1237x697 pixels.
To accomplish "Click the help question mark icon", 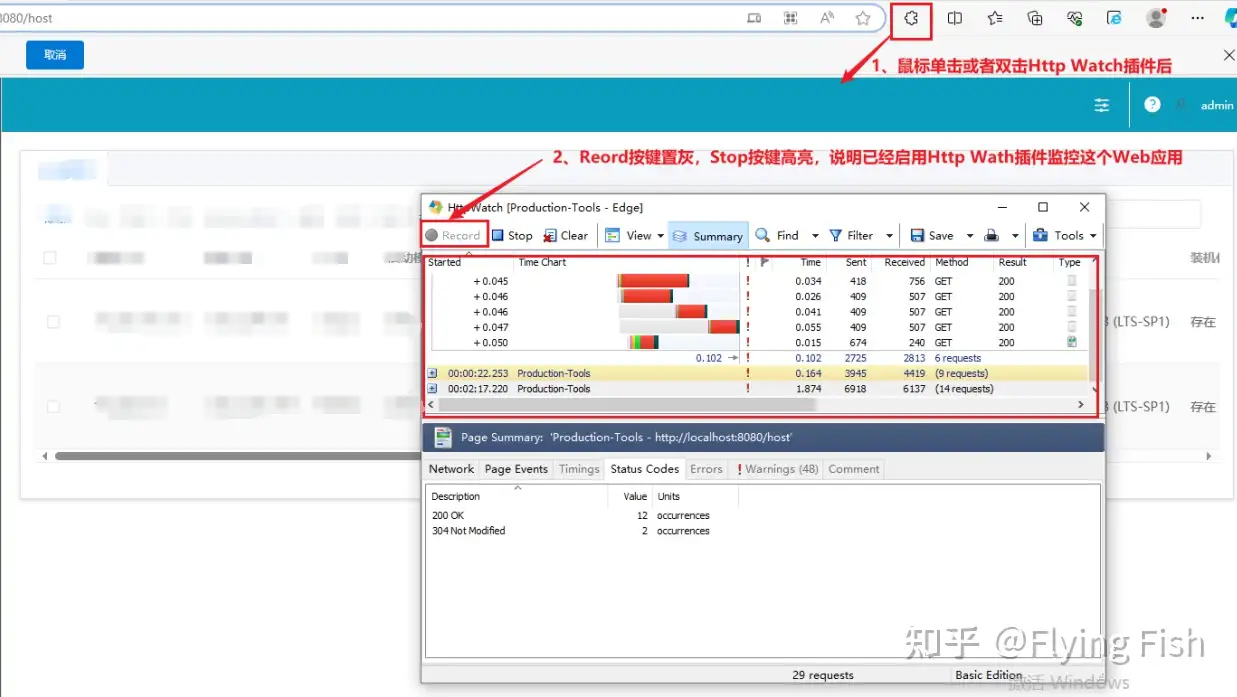I will point(1152,104).
